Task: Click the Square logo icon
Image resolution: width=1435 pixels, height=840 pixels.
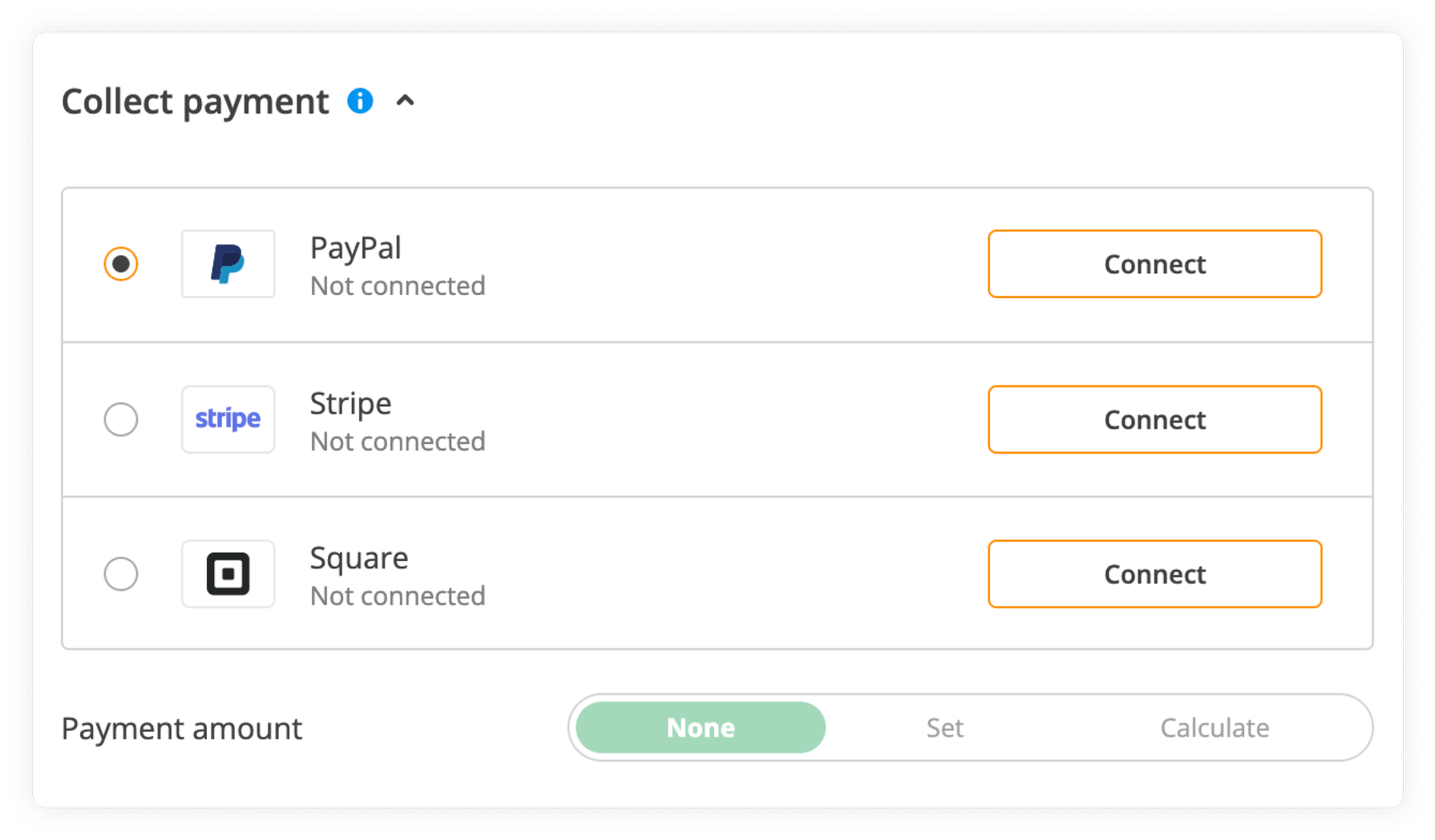Action: 228,574
